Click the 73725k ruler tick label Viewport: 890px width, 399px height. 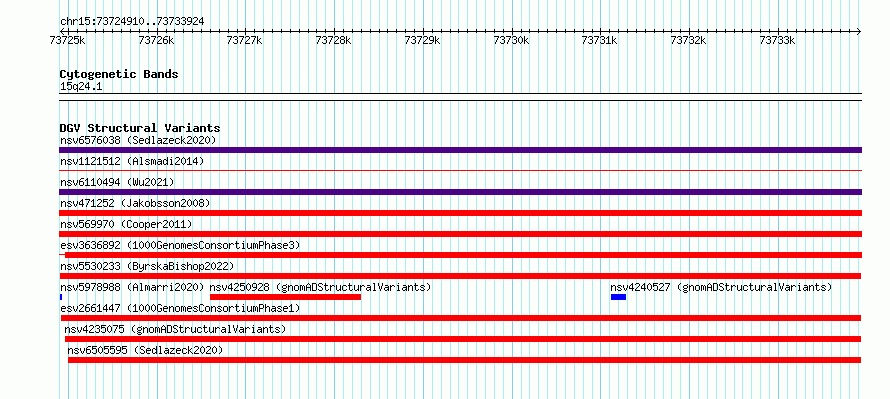(68, 40)
